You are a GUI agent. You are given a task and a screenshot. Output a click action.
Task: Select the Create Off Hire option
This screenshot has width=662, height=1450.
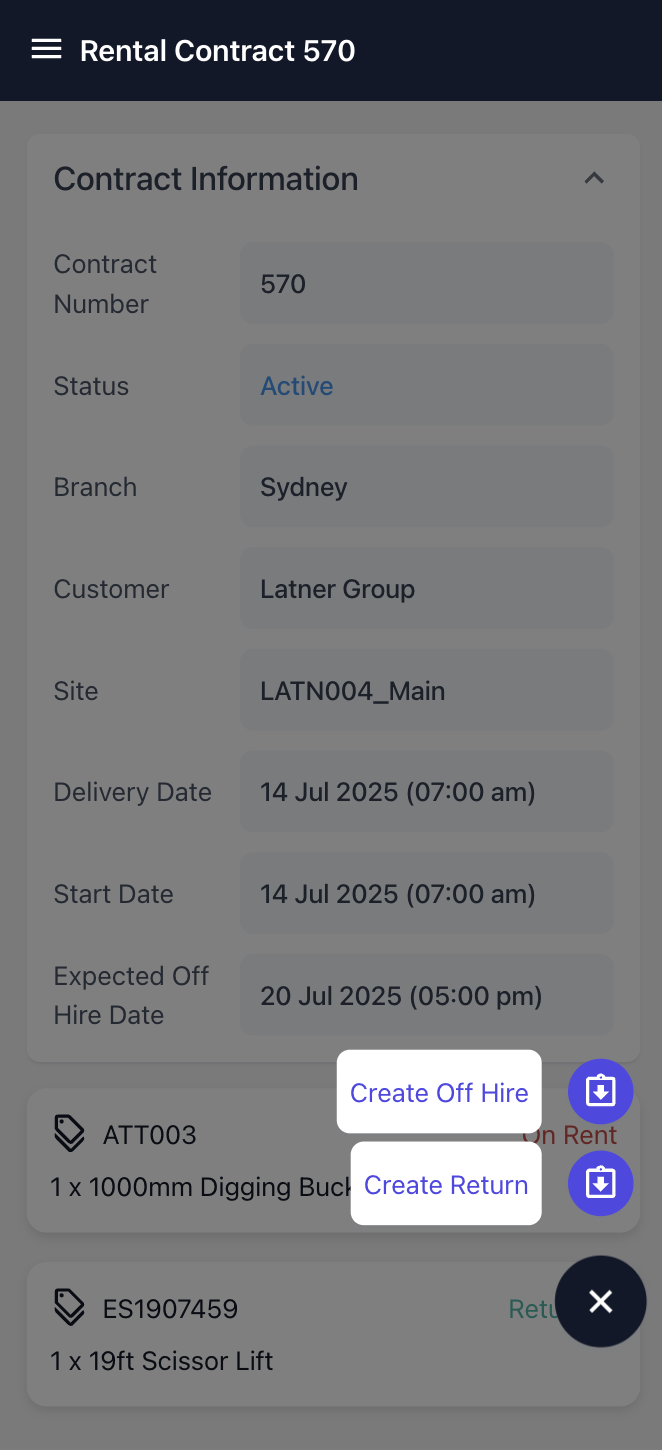point(439,1092)
